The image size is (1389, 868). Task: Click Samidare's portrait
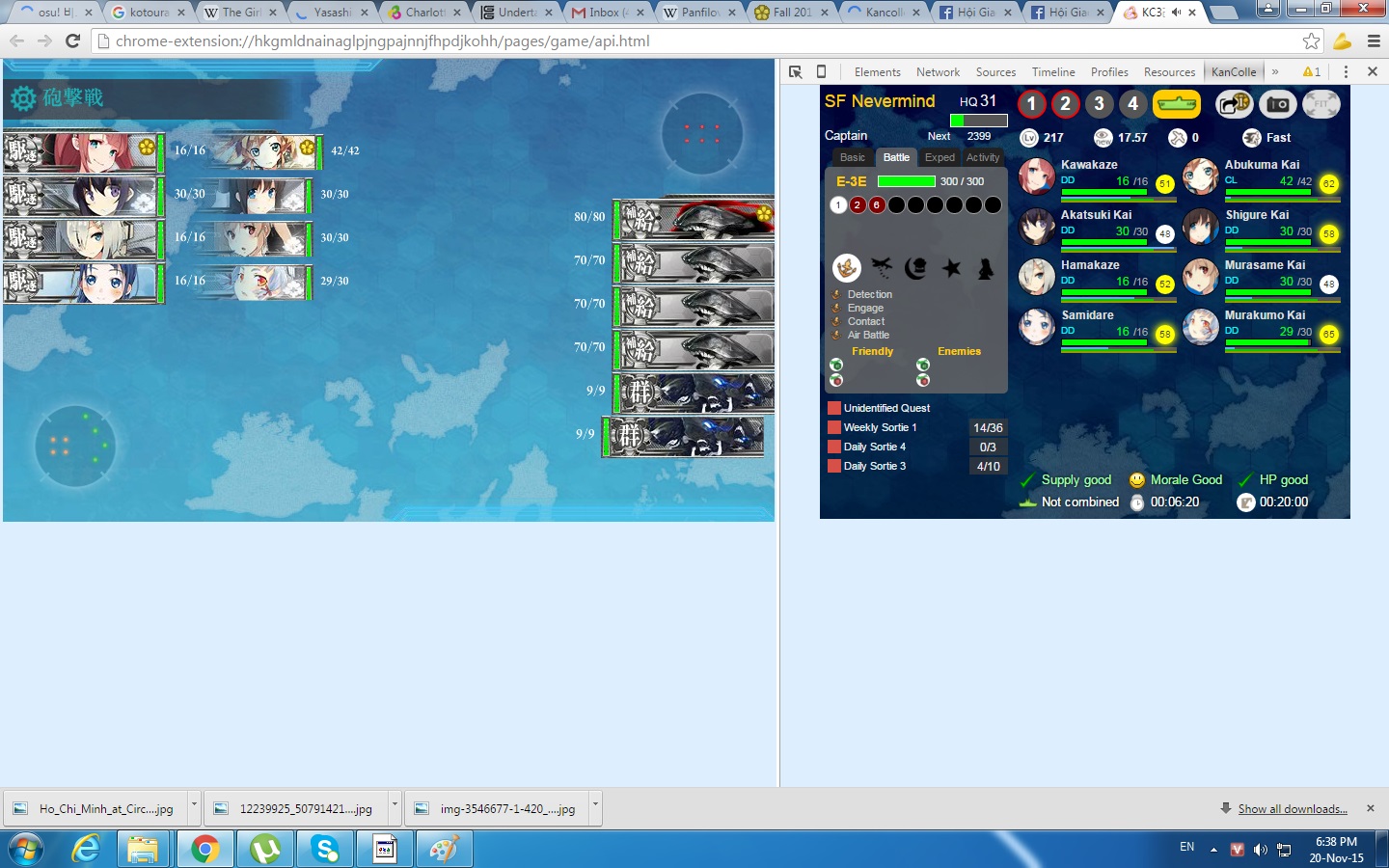tap(1037, 327)
